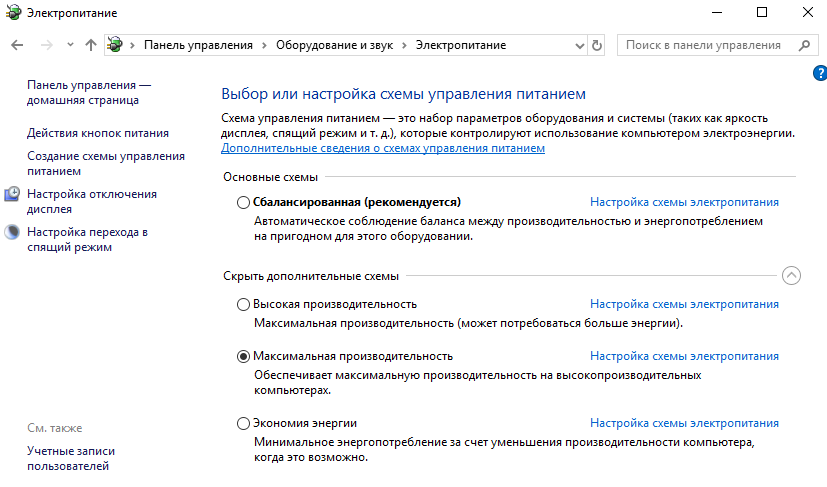The width and height of the screenshot is (827, 487).
Task: Click the sleep mode moon icon
Action: [x=12, y=233]
